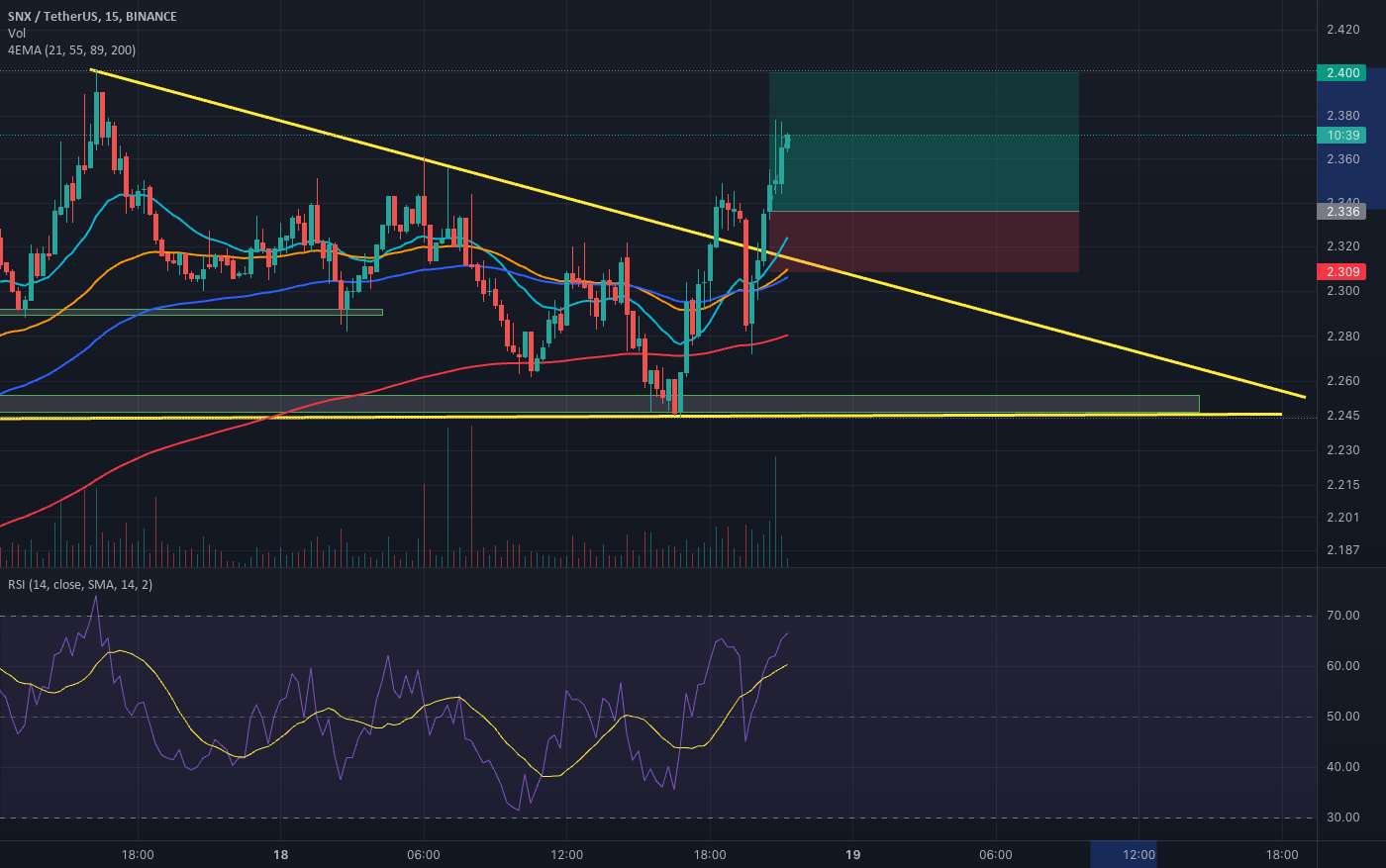Select the Vol indicator label
The height and width of the screenshot is (868, 1386).
(17, 33)
